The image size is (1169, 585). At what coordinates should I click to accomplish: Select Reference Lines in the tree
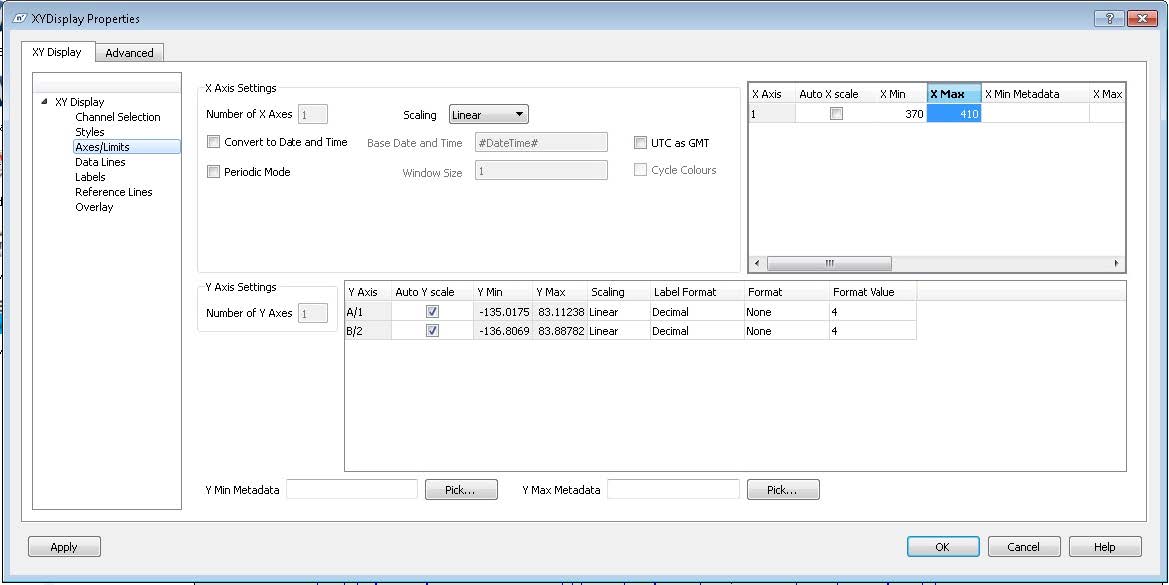pos(113,191)
